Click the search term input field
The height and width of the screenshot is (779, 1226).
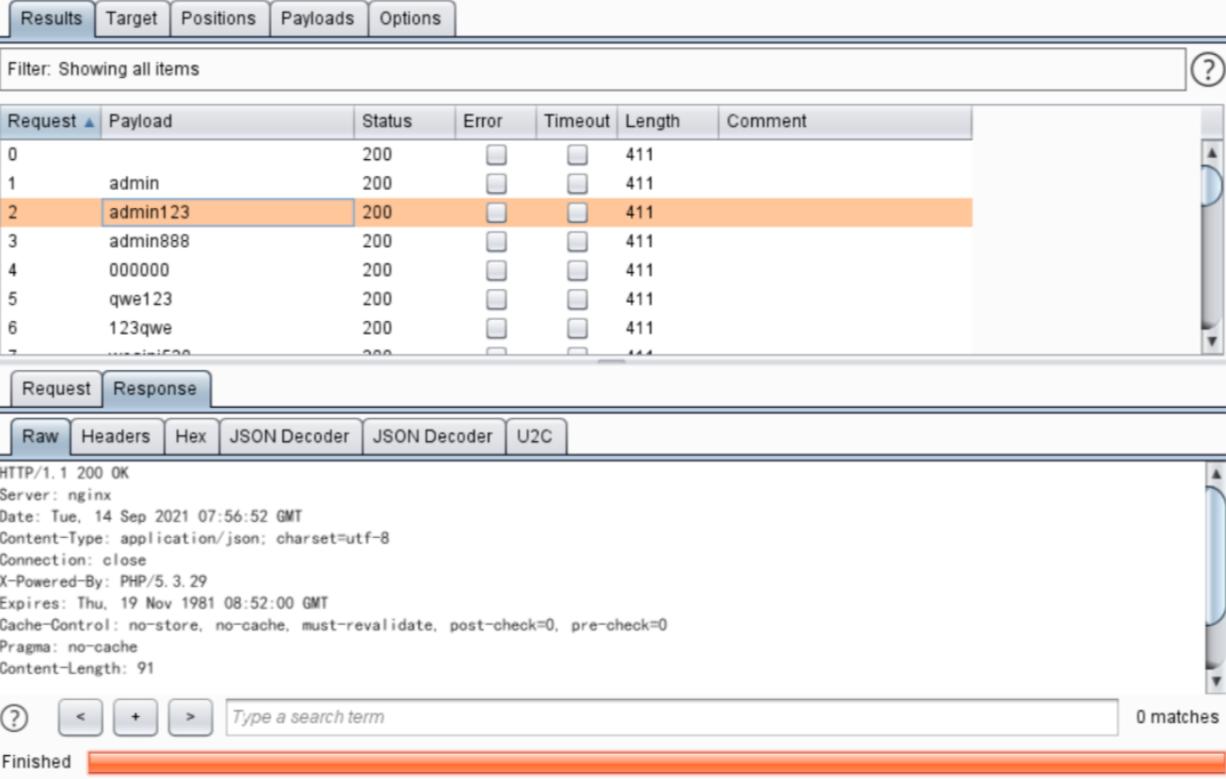coord(672,717)
